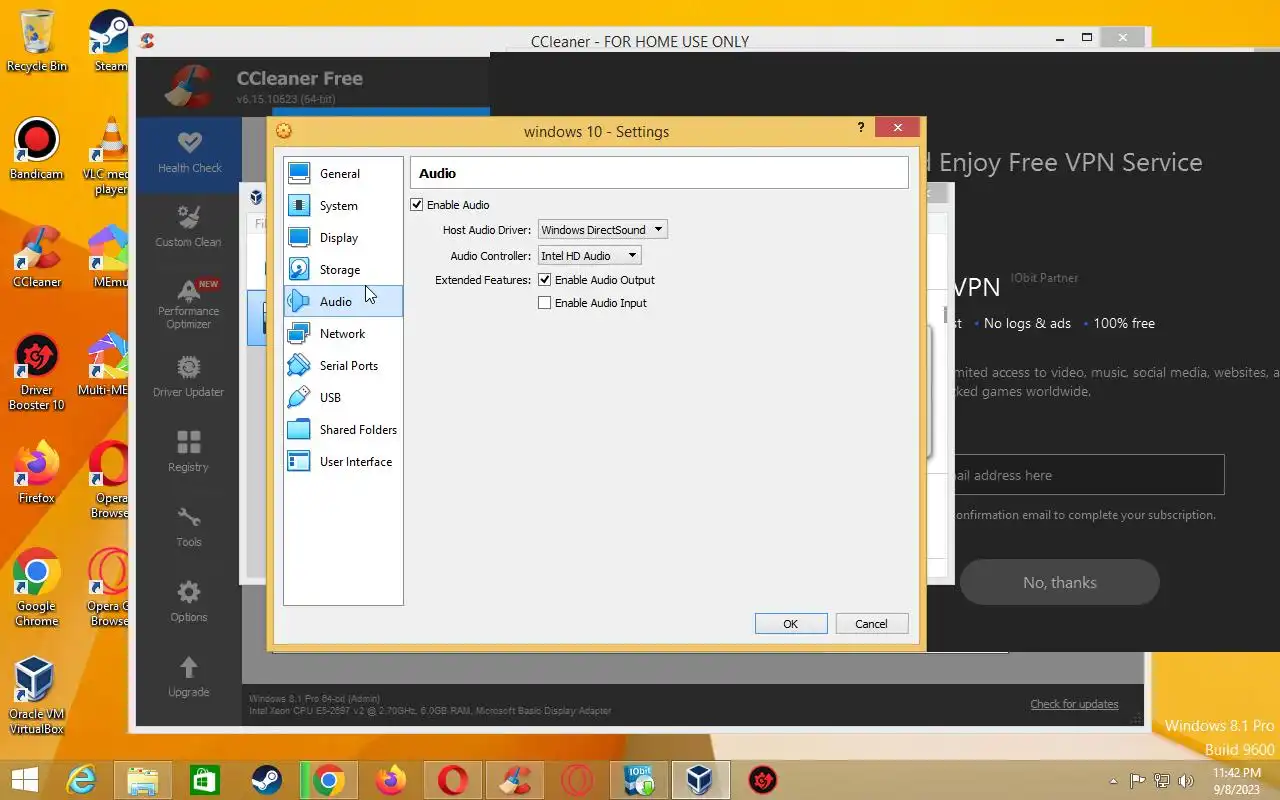Open the volume control in system tray
This screenshot has width=1280, height=800.
tap(1186, 781)
